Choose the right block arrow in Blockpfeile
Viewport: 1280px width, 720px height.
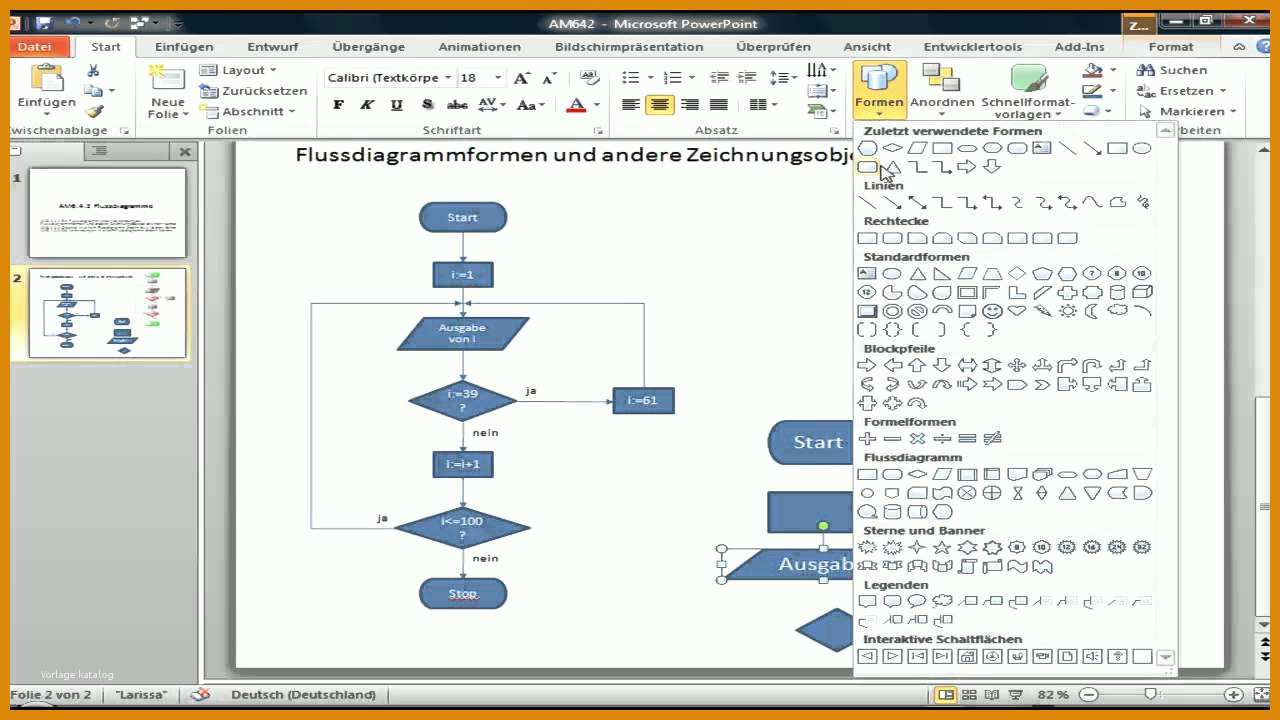point(867,365)
